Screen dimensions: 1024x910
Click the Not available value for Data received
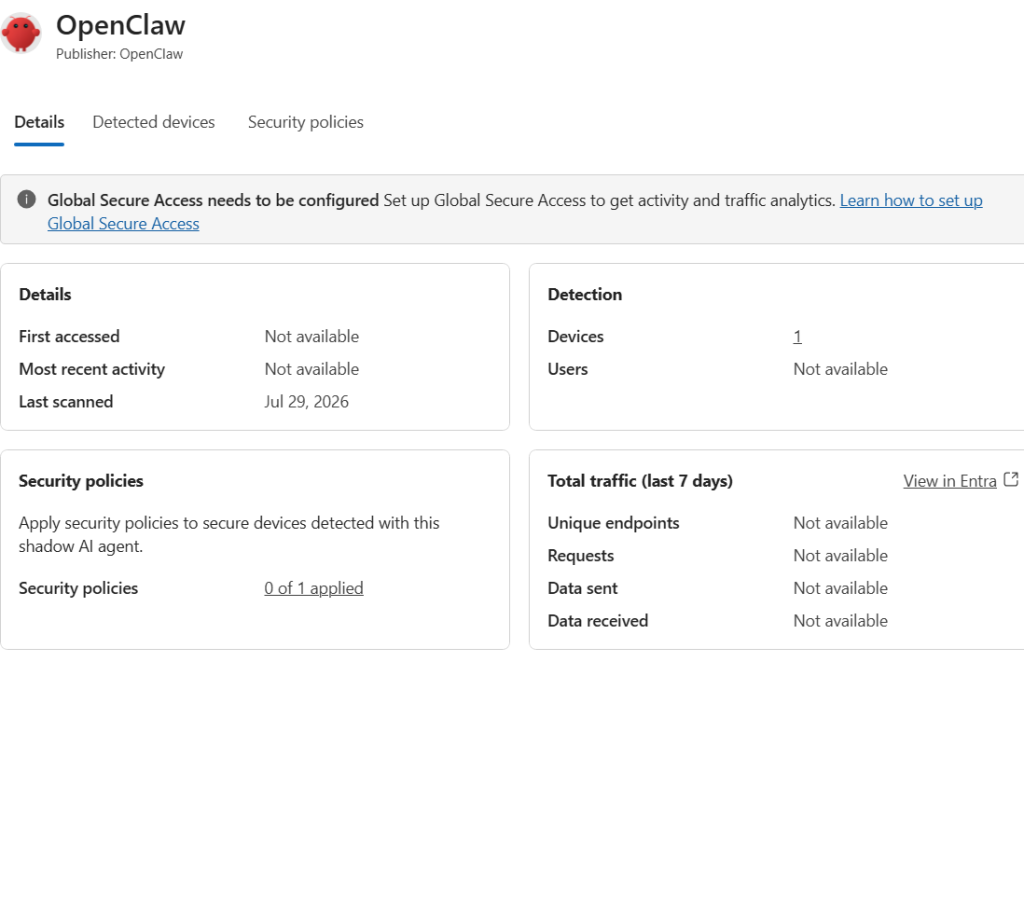tap(840, 621)
